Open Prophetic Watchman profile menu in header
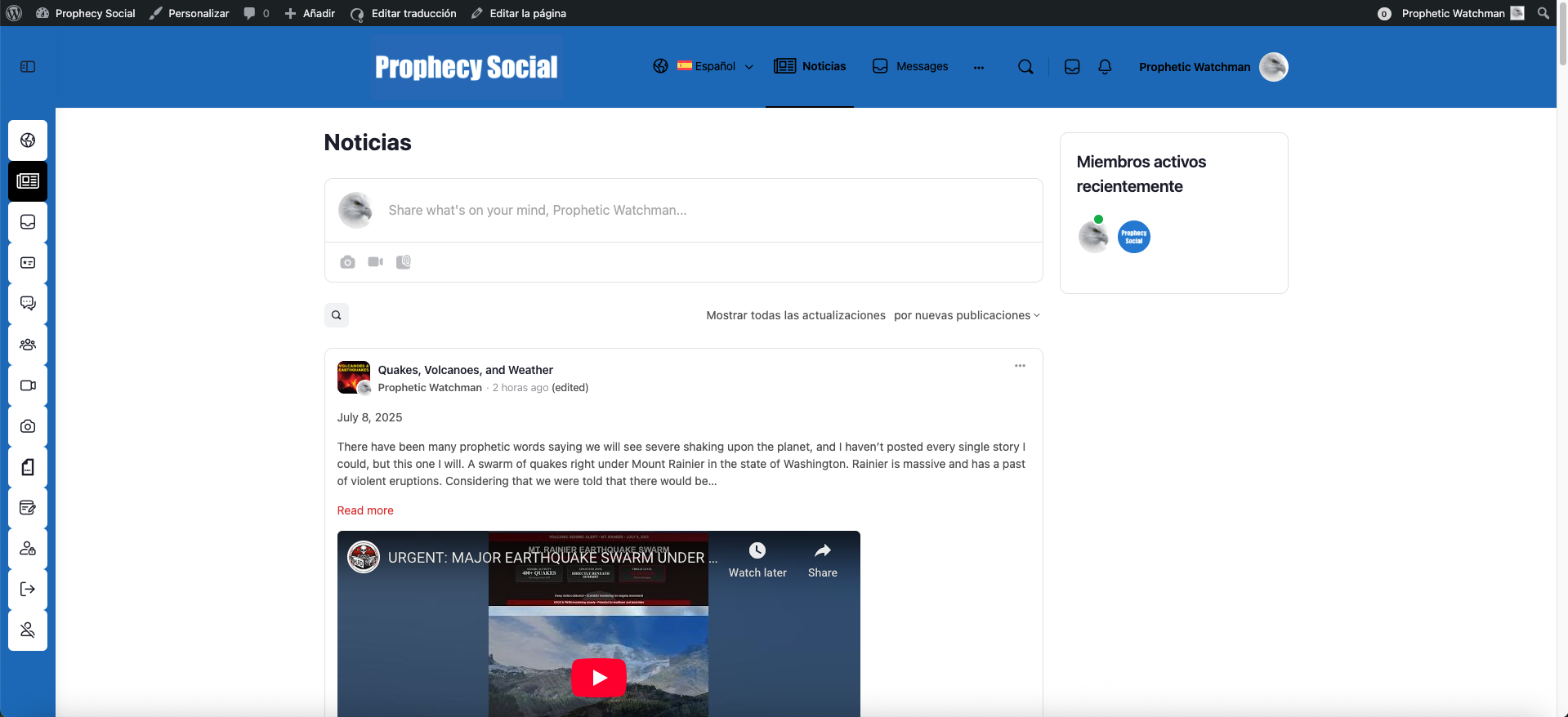 point(1195,67)
